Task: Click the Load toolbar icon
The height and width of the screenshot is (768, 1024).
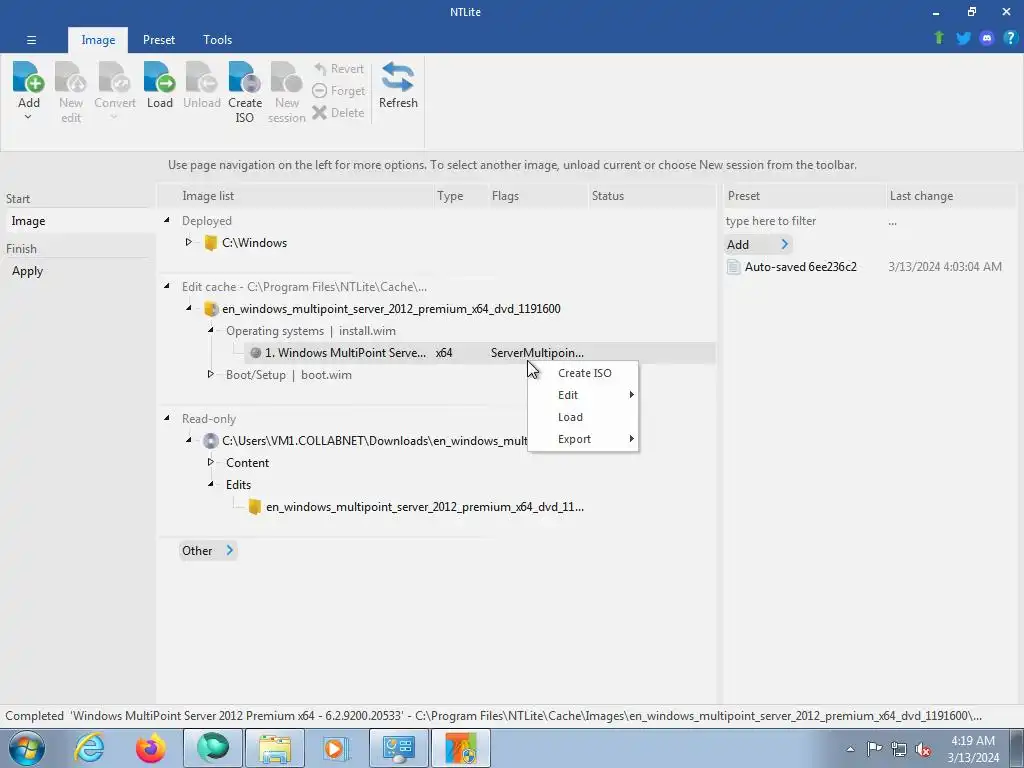Action: point(159,78)
